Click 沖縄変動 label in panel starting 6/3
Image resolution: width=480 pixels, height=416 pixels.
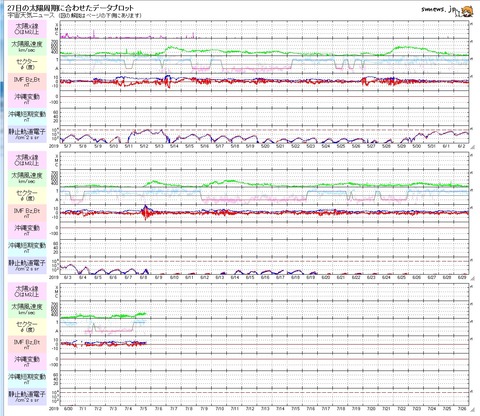click(27, 230)
